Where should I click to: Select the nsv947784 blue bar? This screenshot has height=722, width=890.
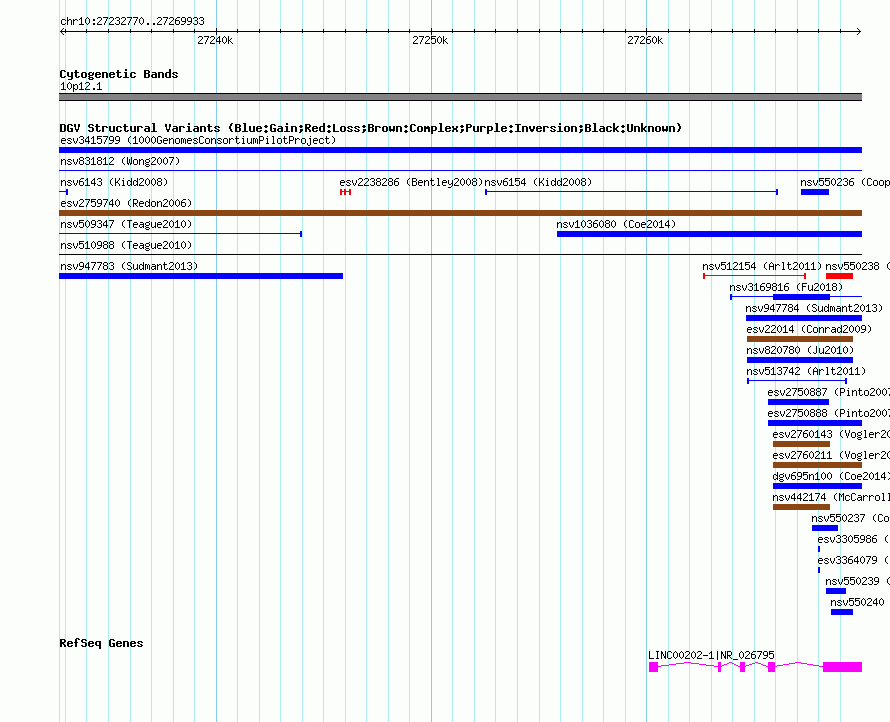(x=804, y=318)
